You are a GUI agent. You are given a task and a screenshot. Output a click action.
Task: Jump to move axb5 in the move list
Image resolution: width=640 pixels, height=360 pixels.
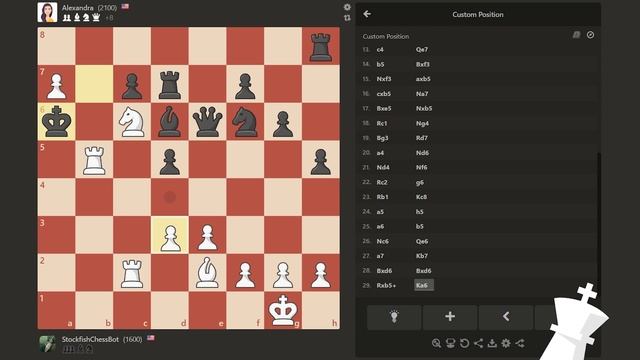[x=423, y=79]
